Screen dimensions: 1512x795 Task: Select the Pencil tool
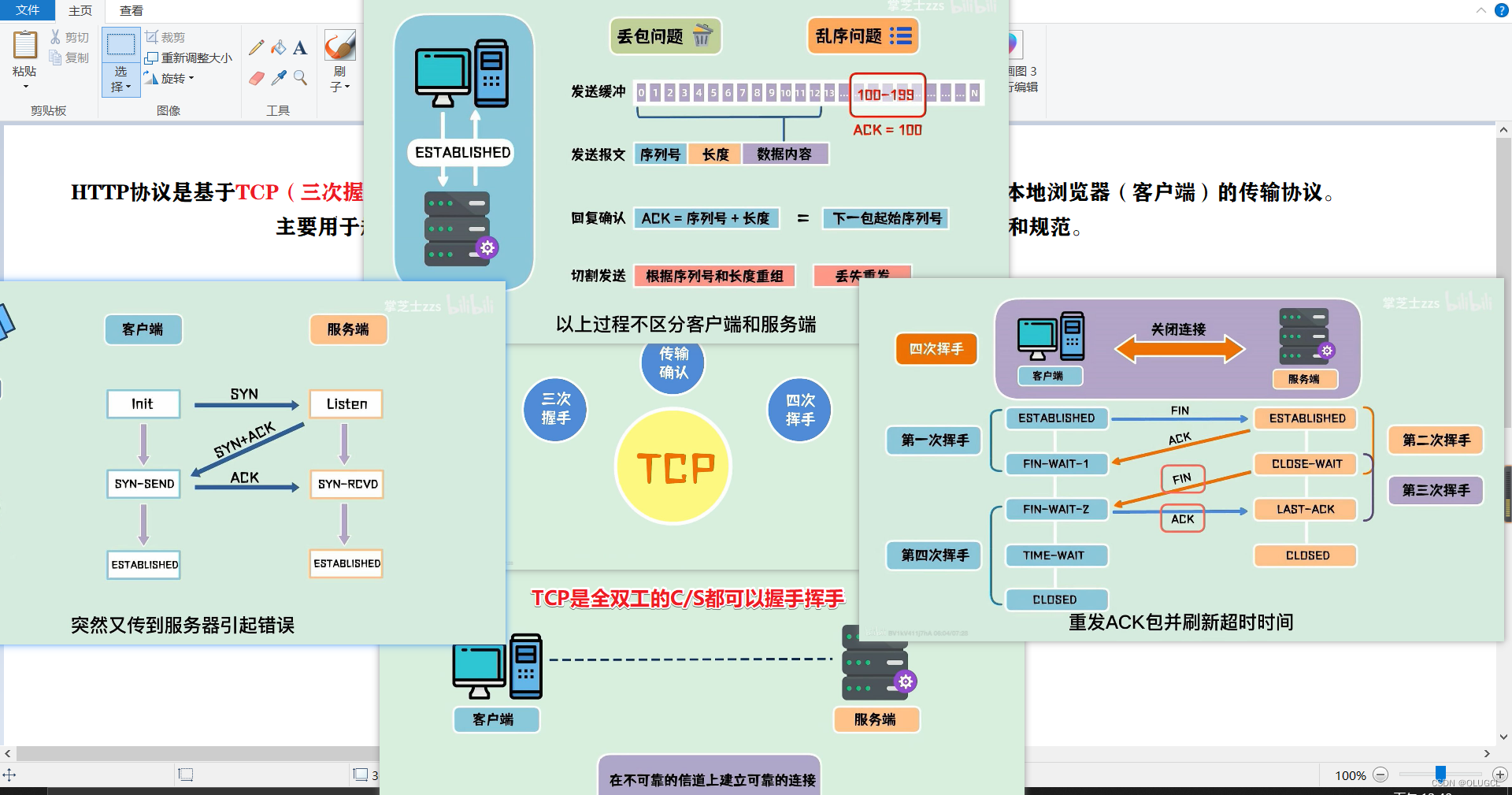[256, 47]
